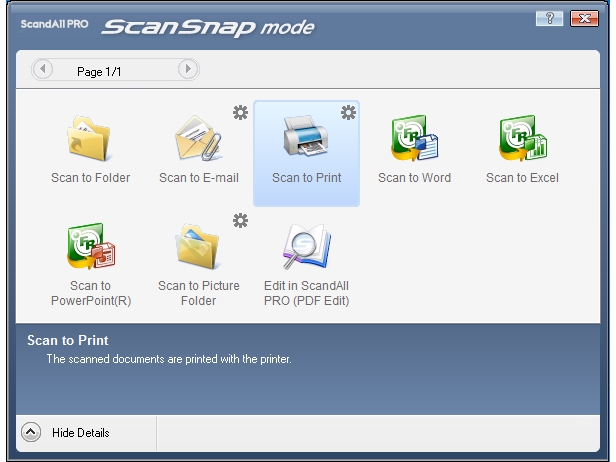Choose the Scan to E-mail envelope icon
This screenshot has height=462, width=616.
pyautogui.click(x=198, y=138)
